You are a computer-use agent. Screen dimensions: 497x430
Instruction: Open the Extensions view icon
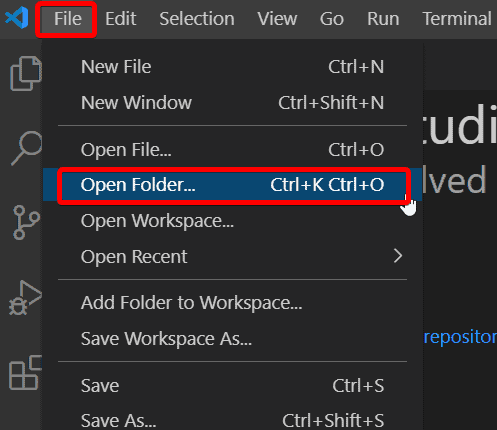(x=26, y=372)
